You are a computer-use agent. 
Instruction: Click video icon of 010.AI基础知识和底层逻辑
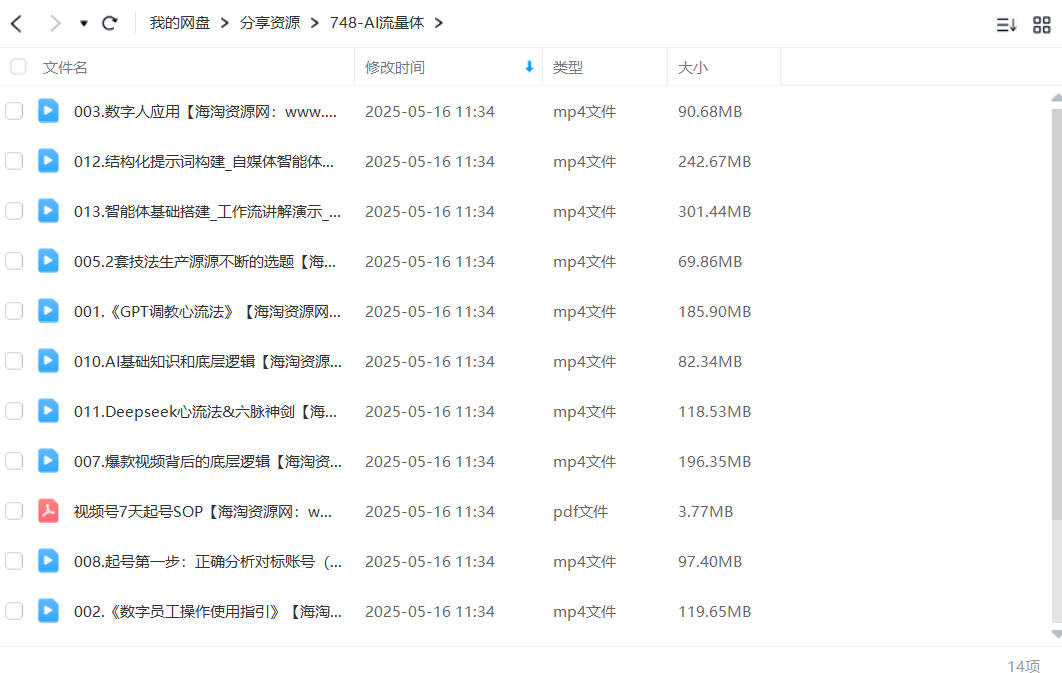[x=48, y=360]
